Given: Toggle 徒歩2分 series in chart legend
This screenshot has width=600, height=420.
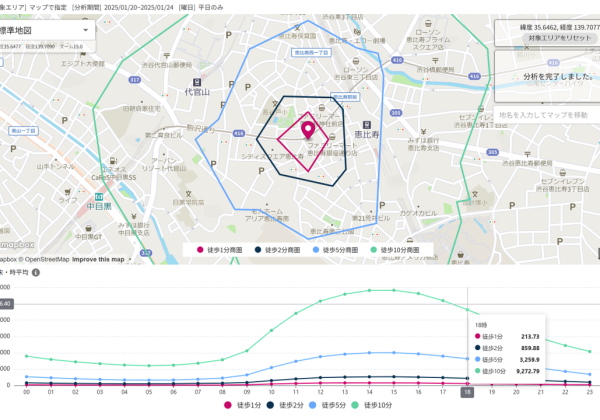Looking at the screenshot, I should click(285, 405).
